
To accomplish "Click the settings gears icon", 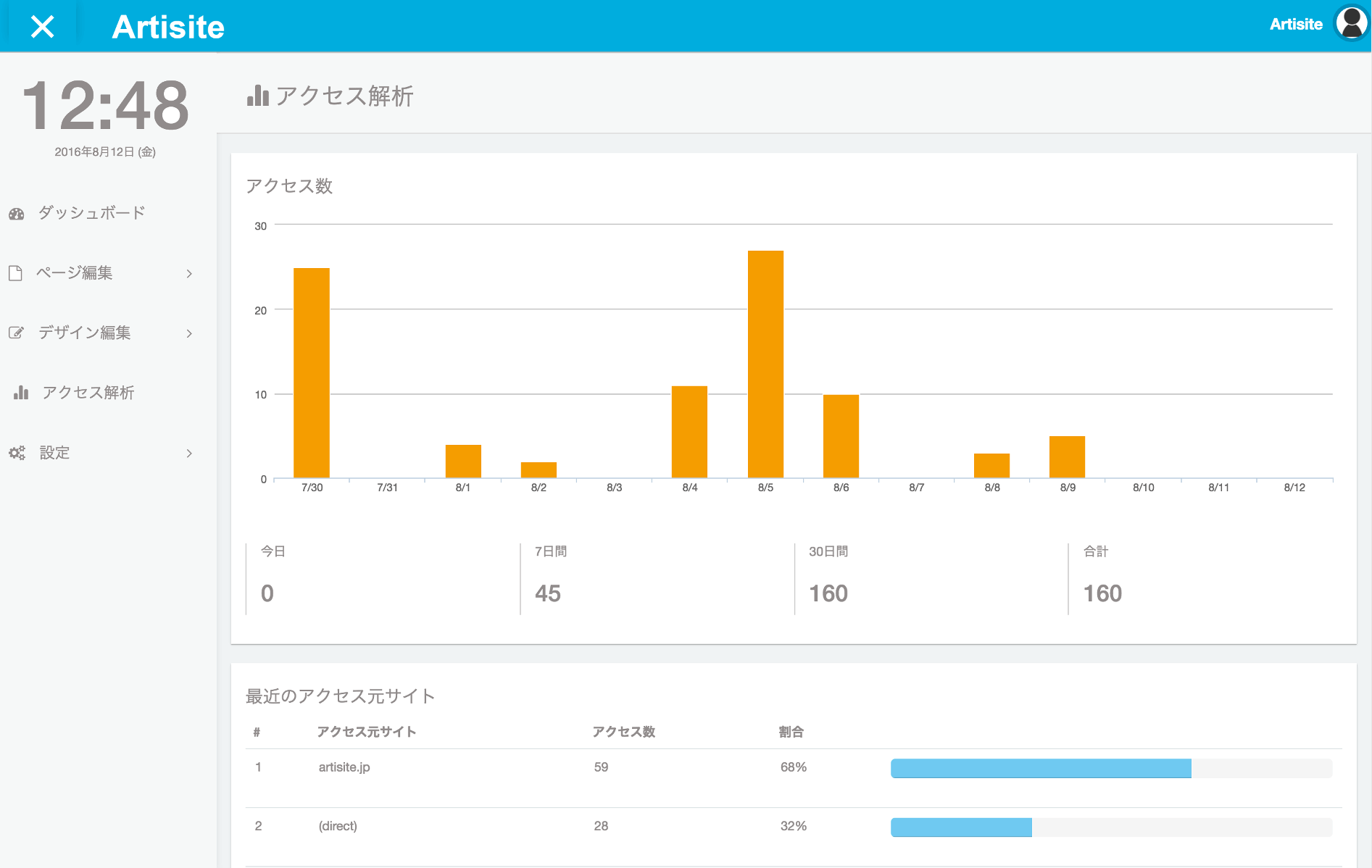I will [x=17, y=453].
